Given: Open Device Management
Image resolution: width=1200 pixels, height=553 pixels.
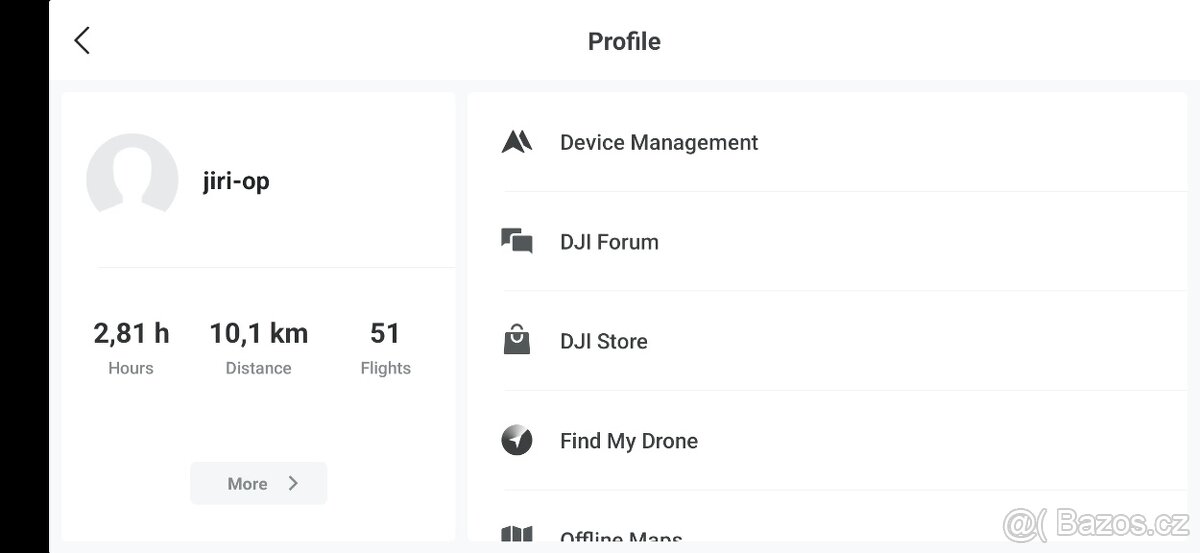Looking at the screenshot, I should tap(827, 142).
